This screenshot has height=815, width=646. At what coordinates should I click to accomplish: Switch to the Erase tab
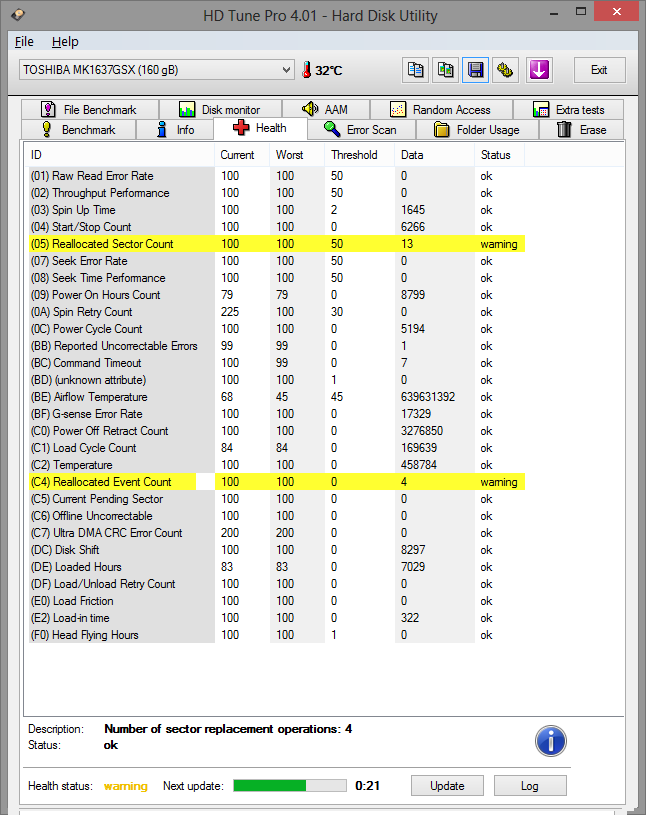pyautogui.click(x=582, y=129)
